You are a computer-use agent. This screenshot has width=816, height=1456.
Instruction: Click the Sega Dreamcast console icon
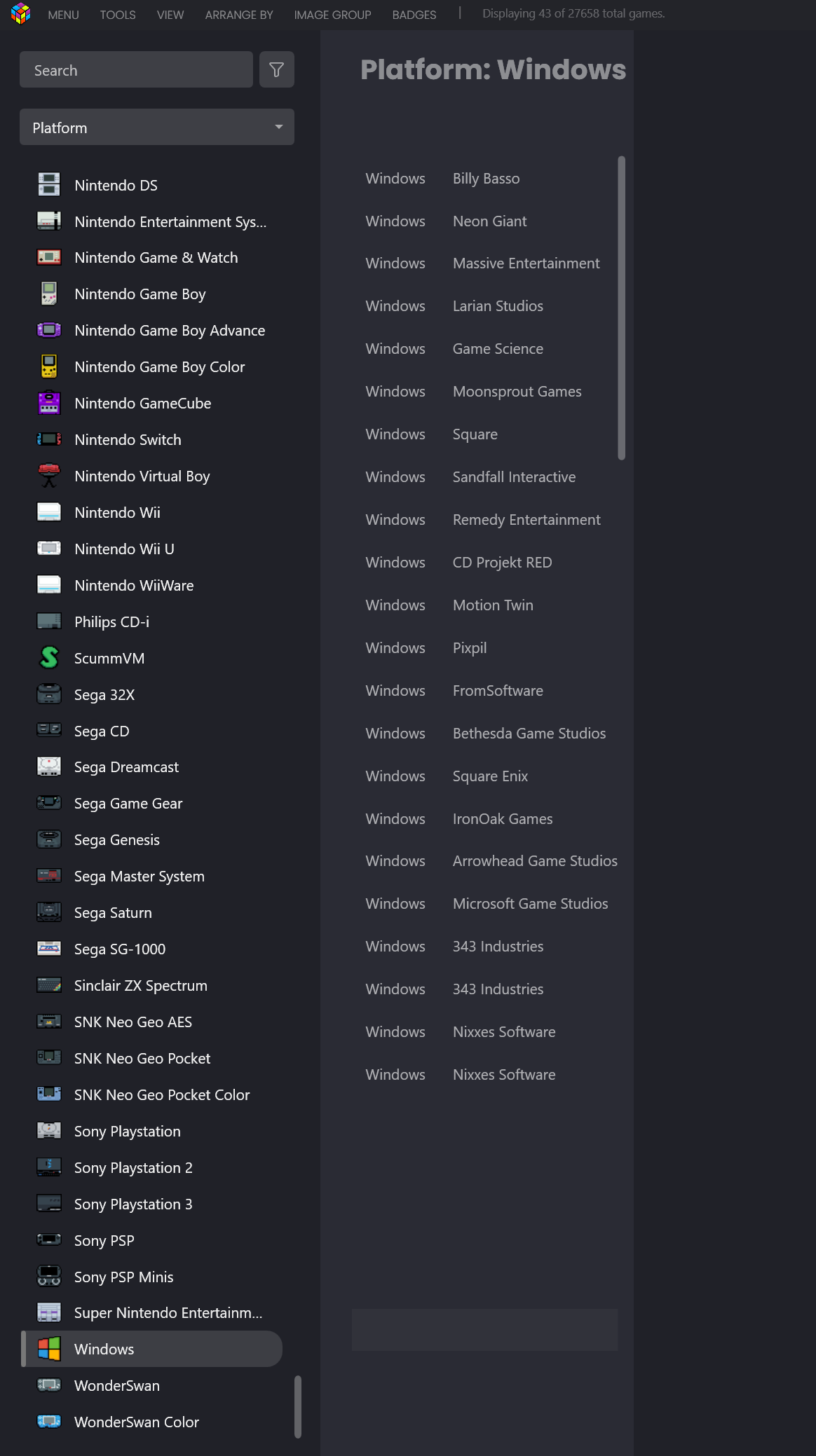pyautogui.click(x=49, y=767)
